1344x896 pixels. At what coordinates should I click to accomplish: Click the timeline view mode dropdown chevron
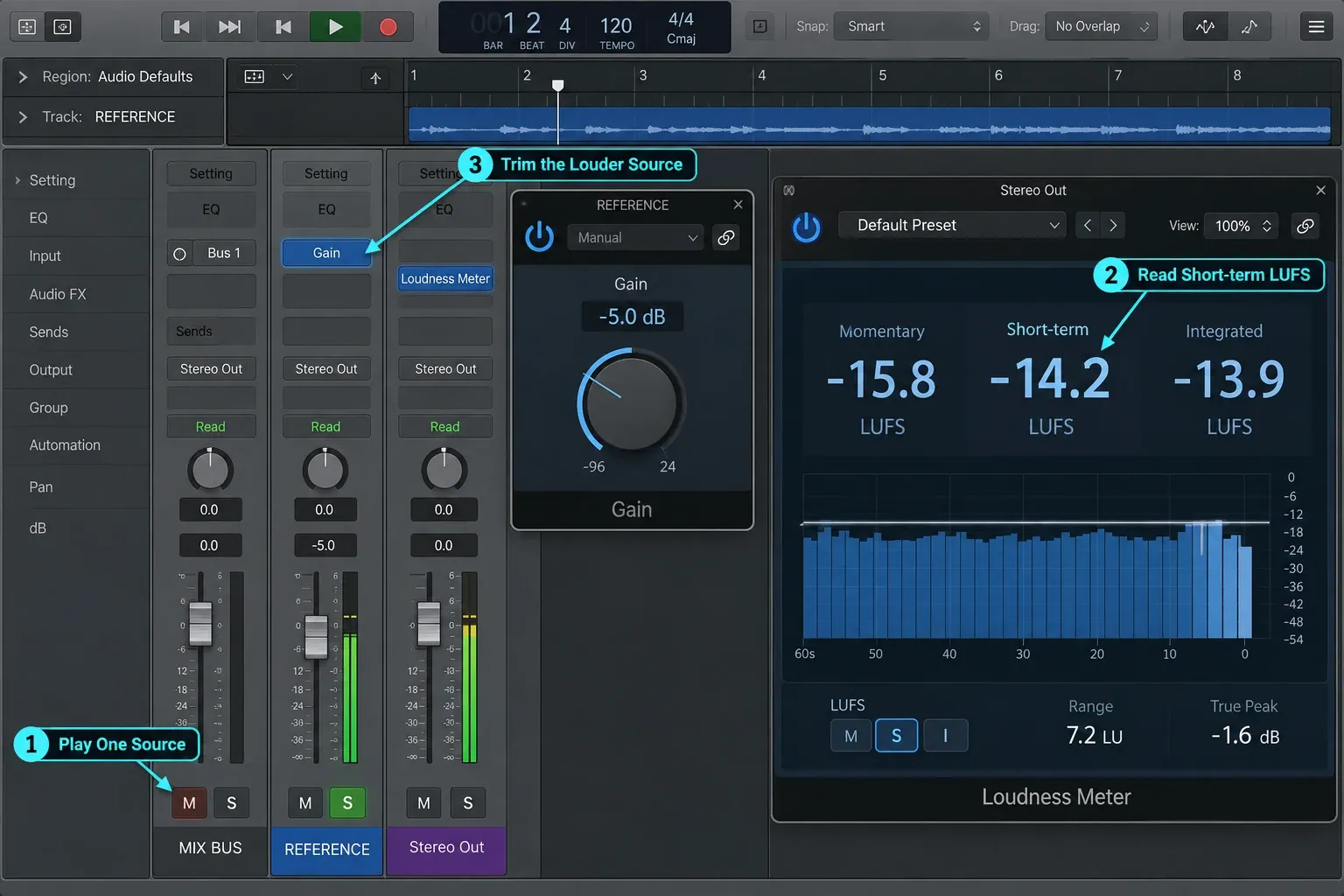coord(287,77)
